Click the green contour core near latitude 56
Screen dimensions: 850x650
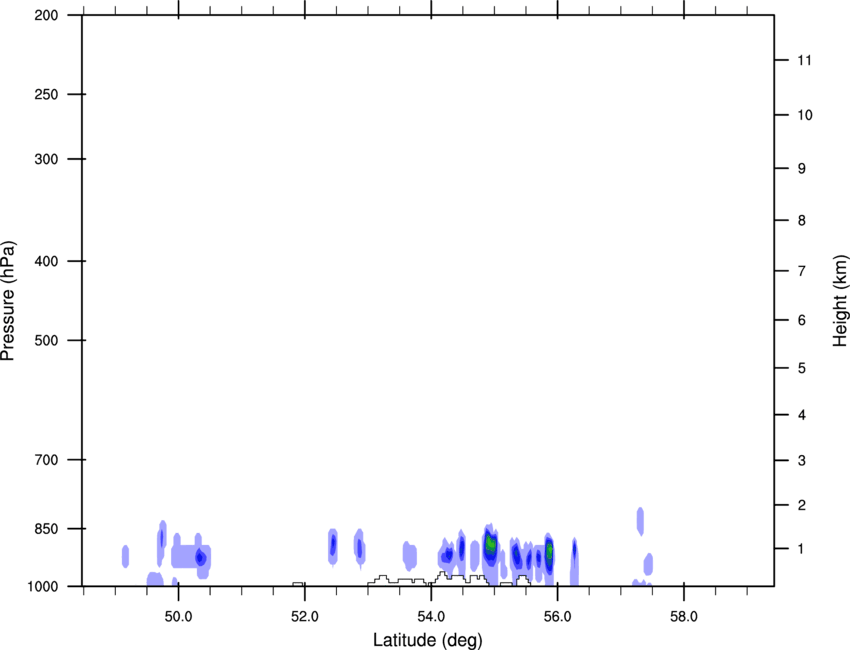[x=549, y=552]
